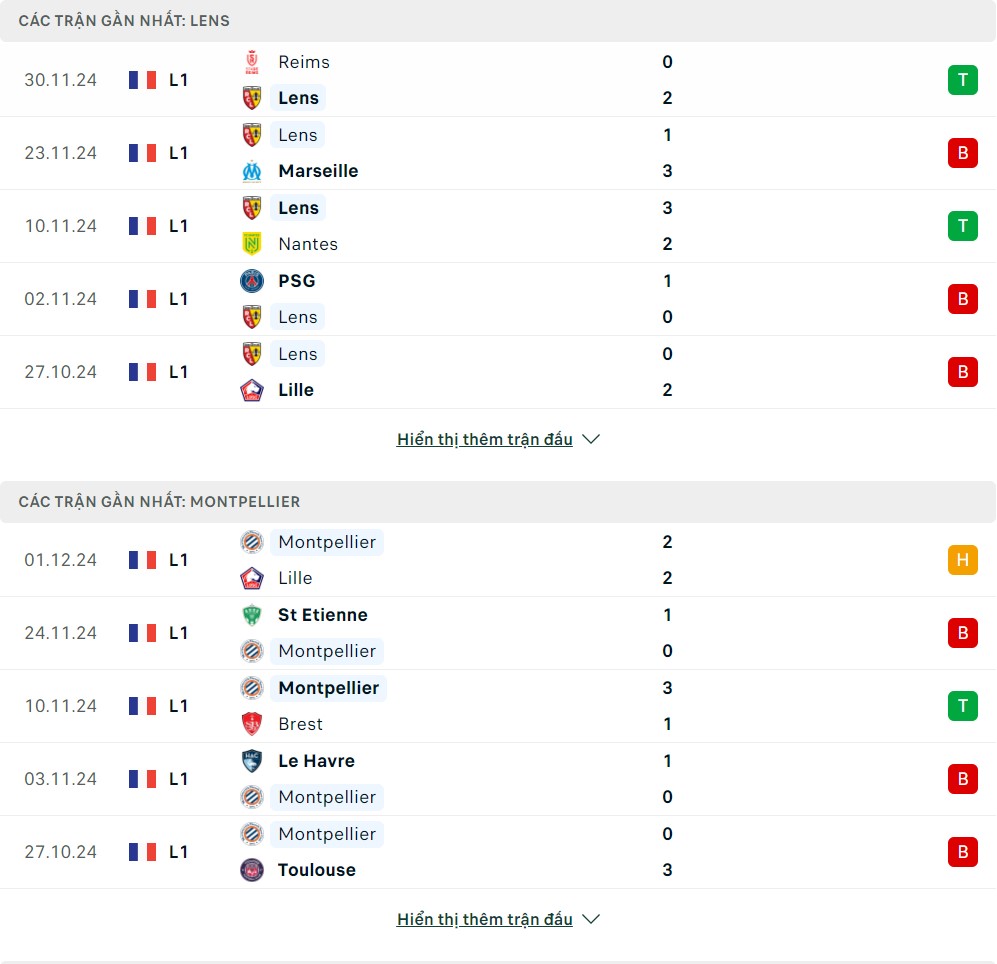
Task: Click the Brest club logo
Action: (x=252, y=724)
